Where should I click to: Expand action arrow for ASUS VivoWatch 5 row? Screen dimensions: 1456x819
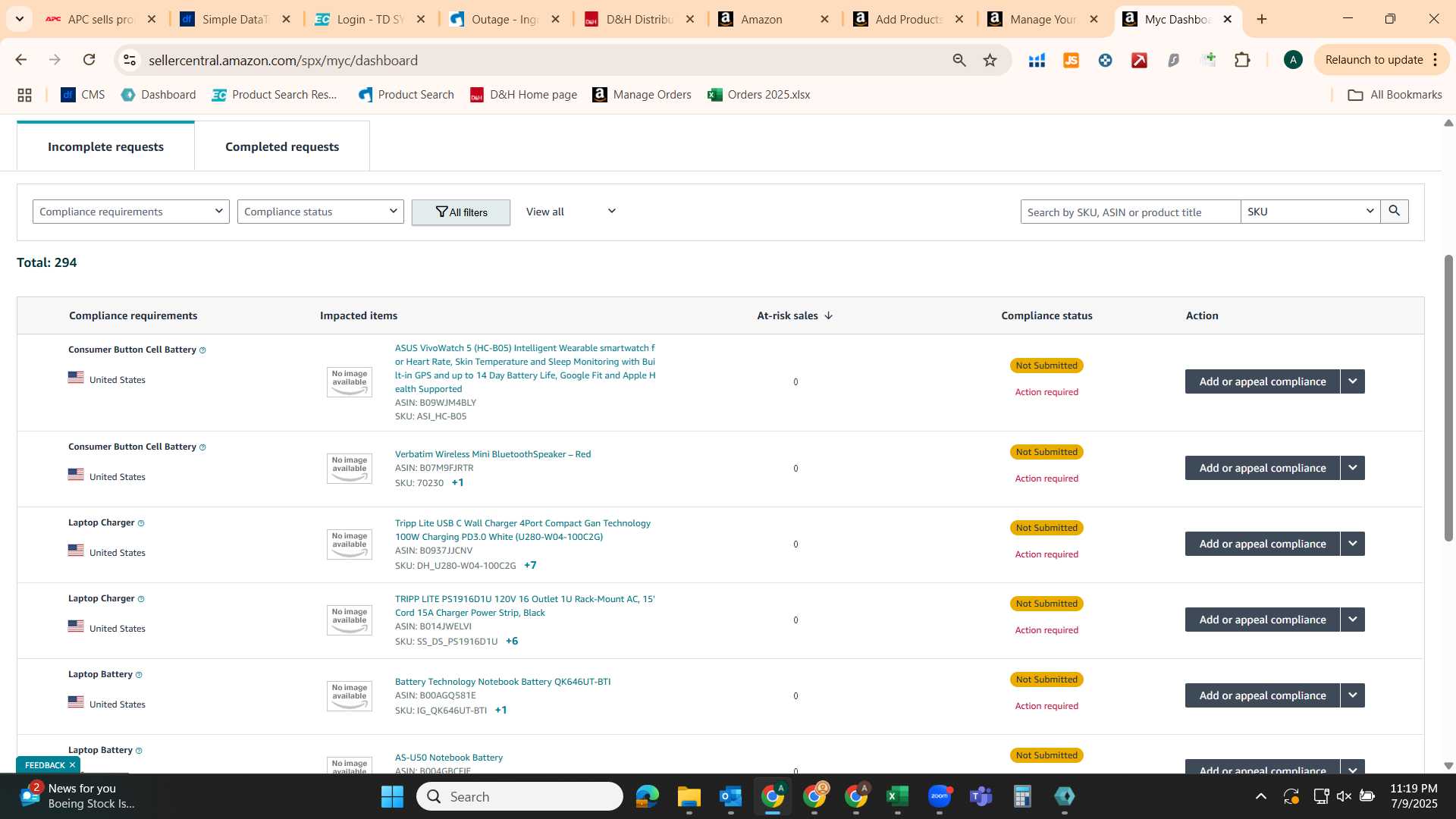pos(1352,381)
